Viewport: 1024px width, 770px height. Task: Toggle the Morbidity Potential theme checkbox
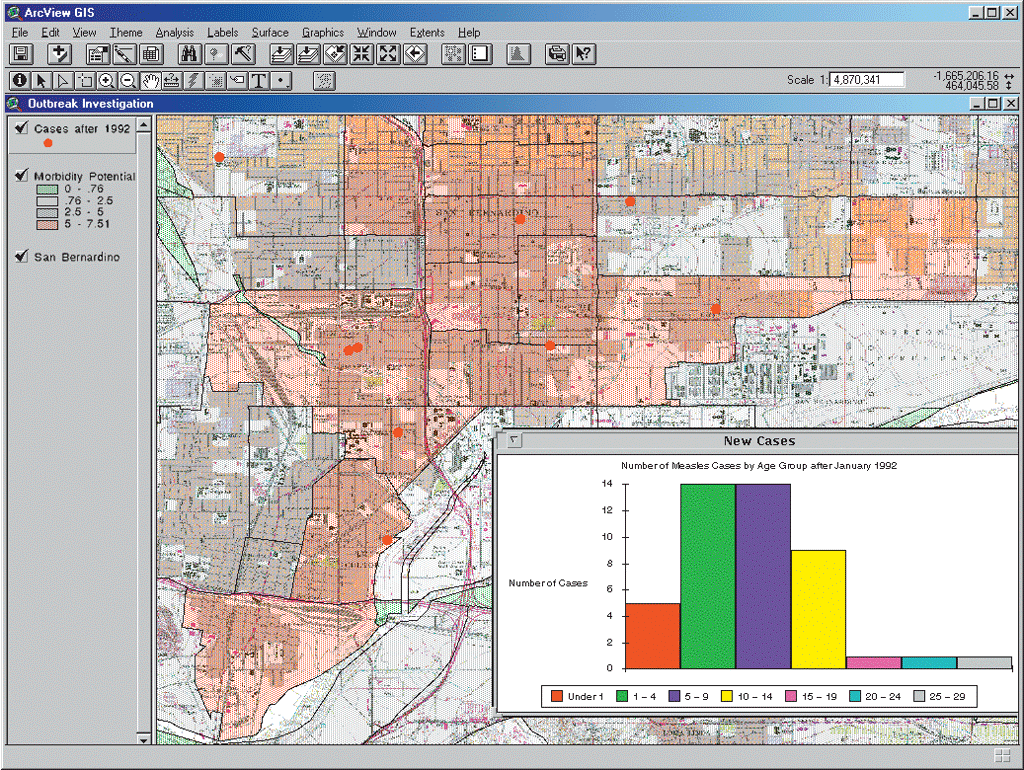(x=21, y=176)
